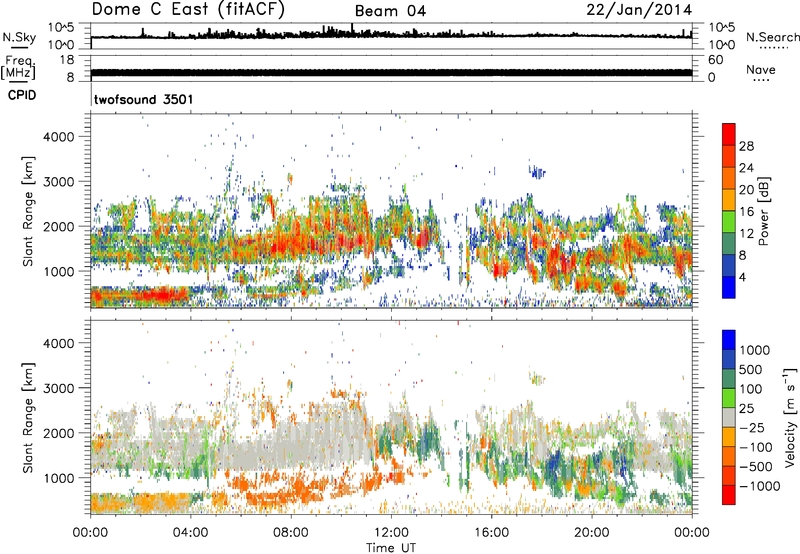This screenshot has height=554, width=800.
Task: Click the sky noise trace in the N.Sky panel
Action: (x=391, y=36)
